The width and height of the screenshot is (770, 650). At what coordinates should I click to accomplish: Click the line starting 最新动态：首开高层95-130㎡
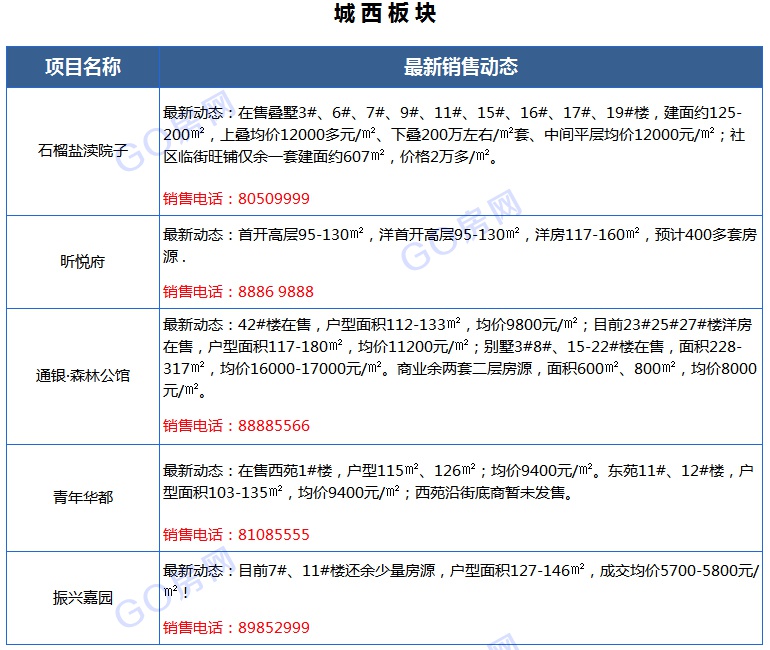point(460,235)
